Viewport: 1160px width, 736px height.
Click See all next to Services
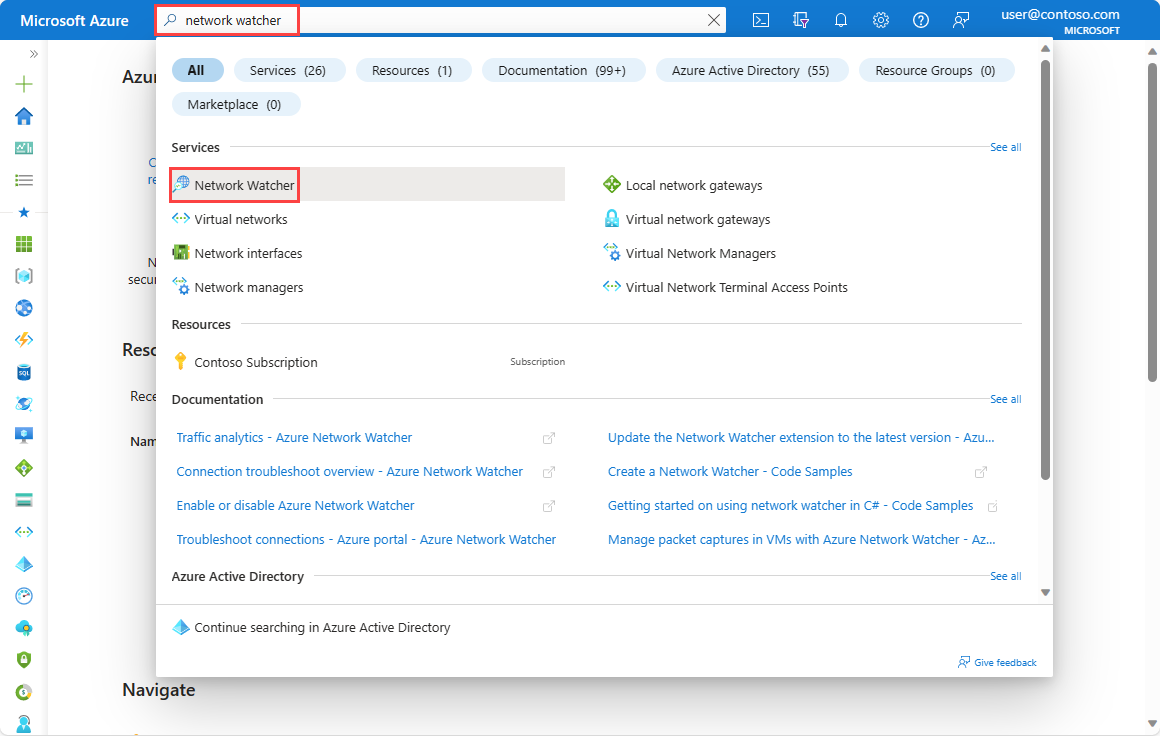pyautogui.click(x=1005, y=147)
